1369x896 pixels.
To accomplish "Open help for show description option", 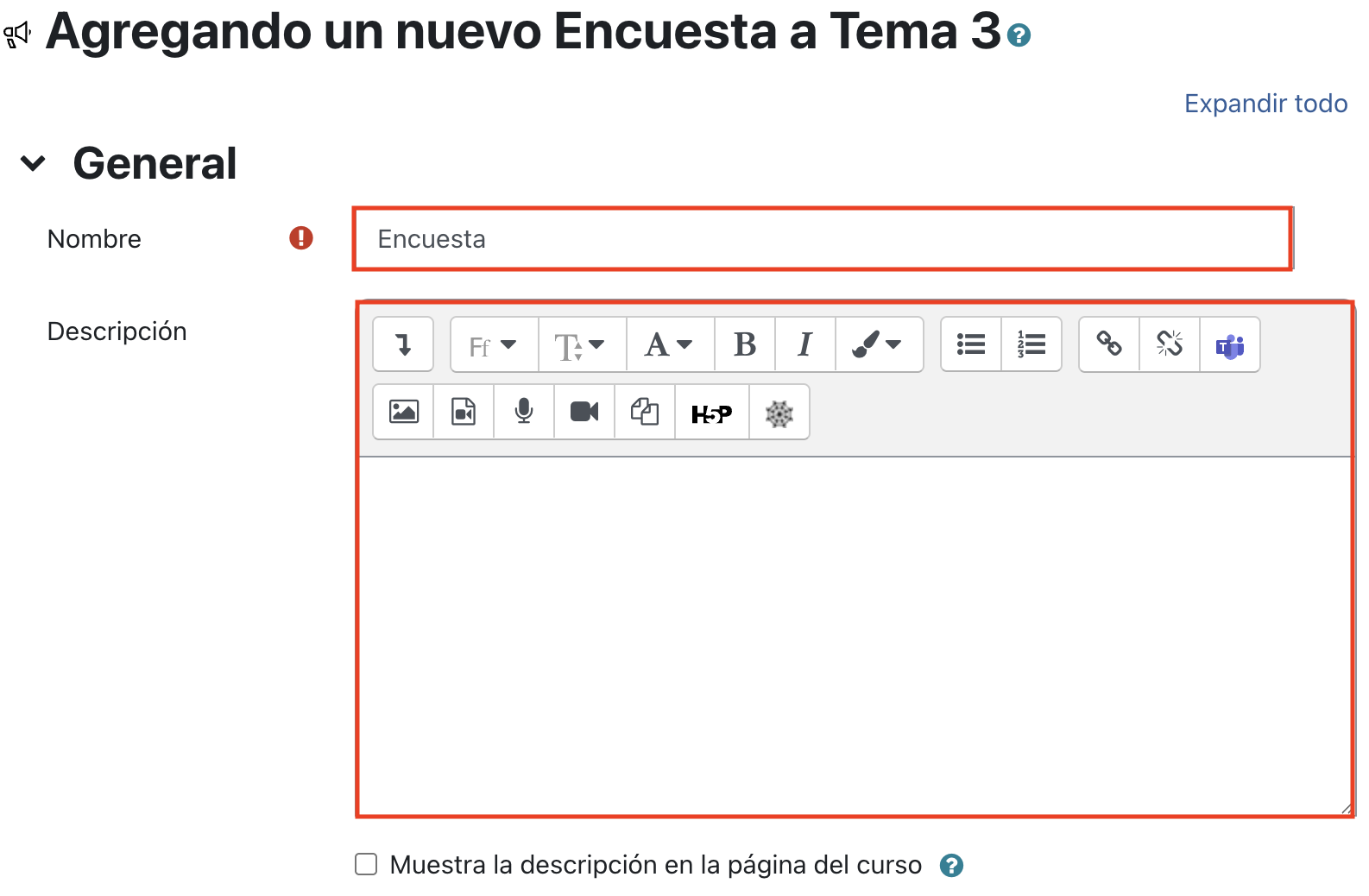I will tap(951, 865).
